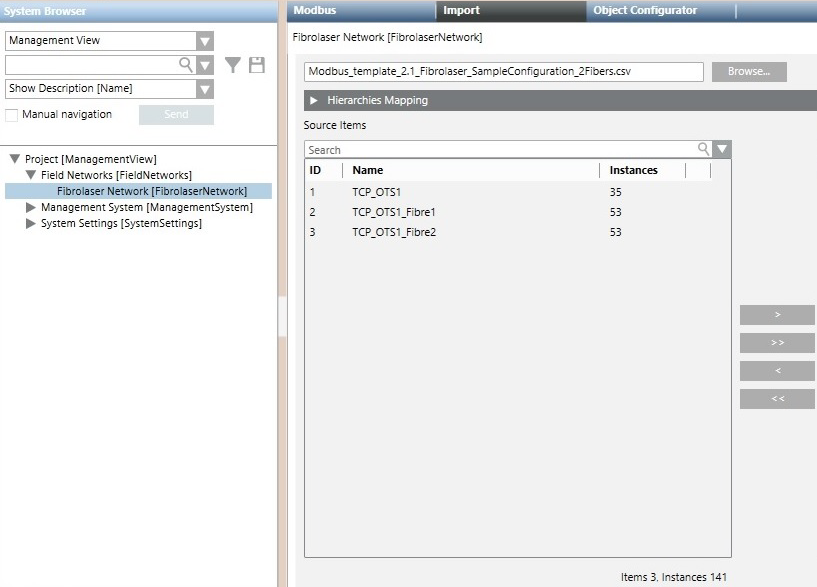Click the magnifier icon in System Browser search
Screen dimensions: 817x587
185,65
